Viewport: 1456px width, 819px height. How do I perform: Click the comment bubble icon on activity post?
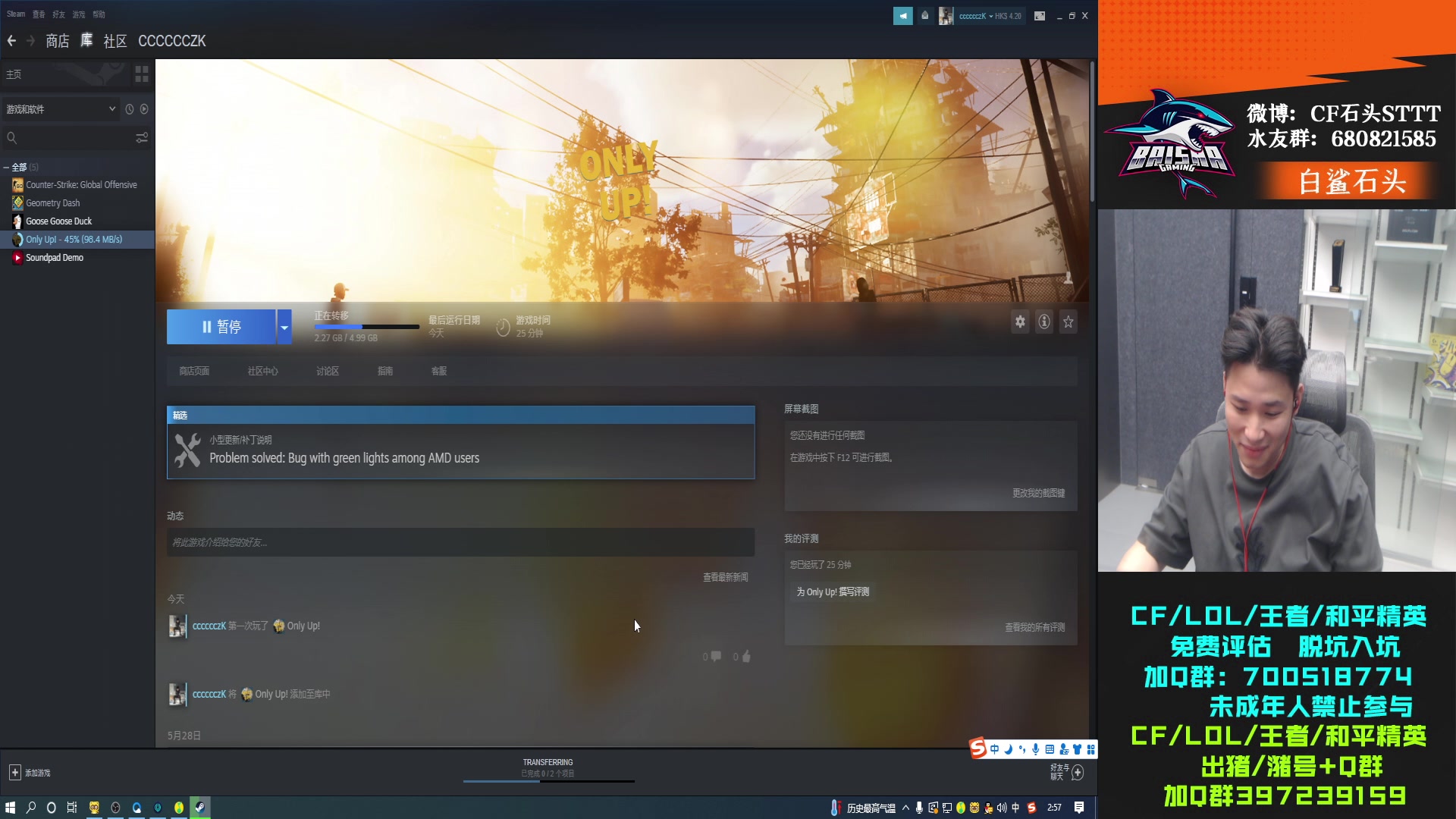[716, 657]
